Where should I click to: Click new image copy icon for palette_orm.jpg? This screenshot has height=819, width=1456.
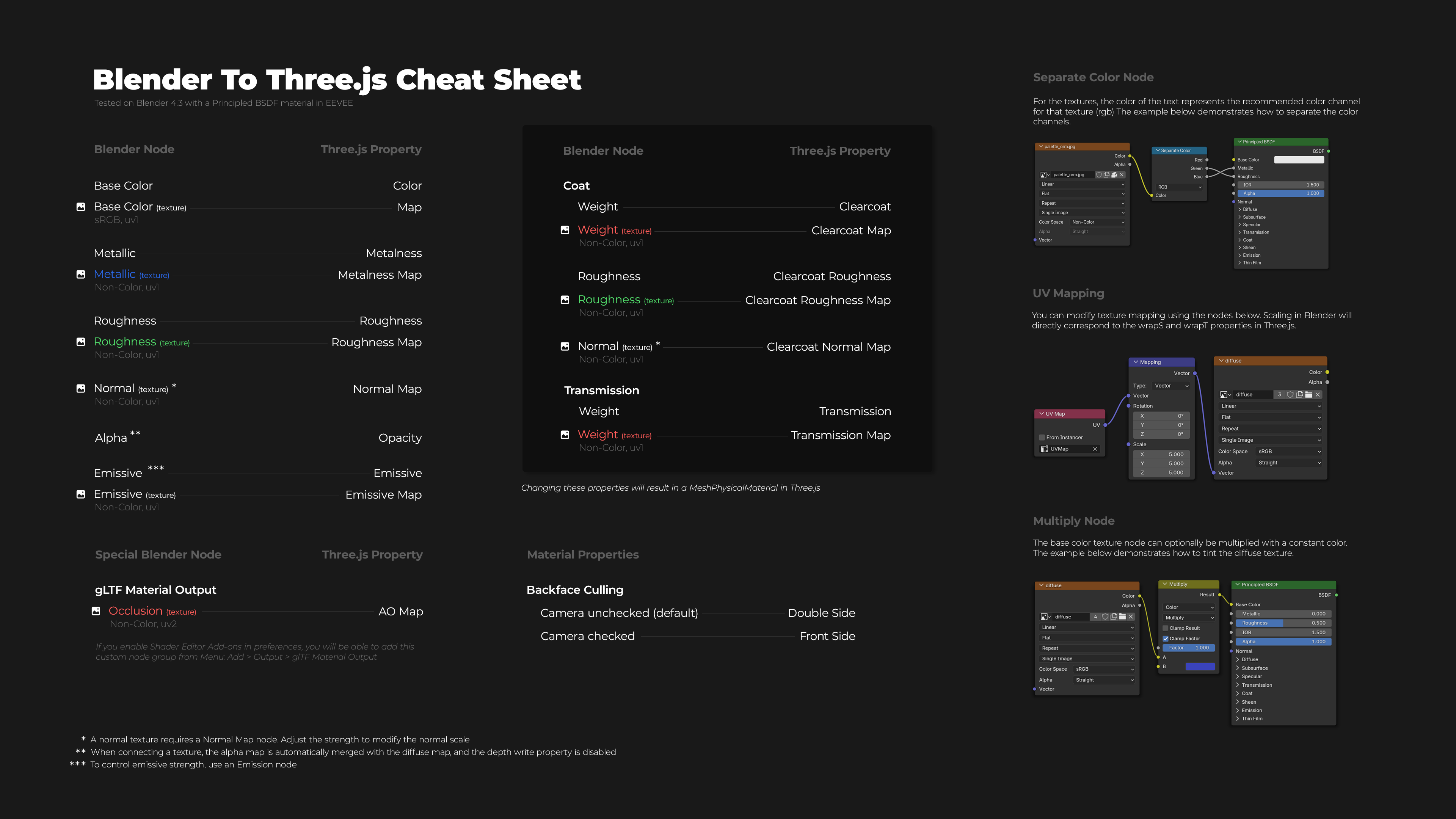1107,175
